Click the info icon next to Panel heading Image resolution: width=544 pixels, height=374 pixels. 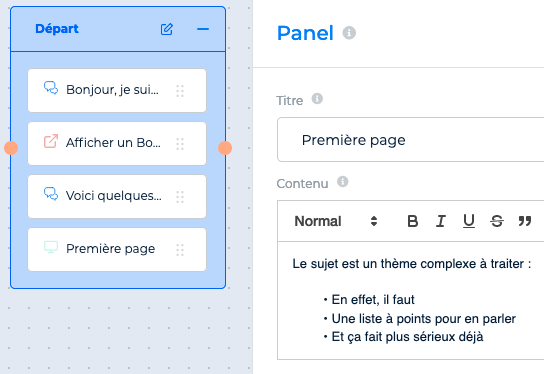[x=349, y=33]
